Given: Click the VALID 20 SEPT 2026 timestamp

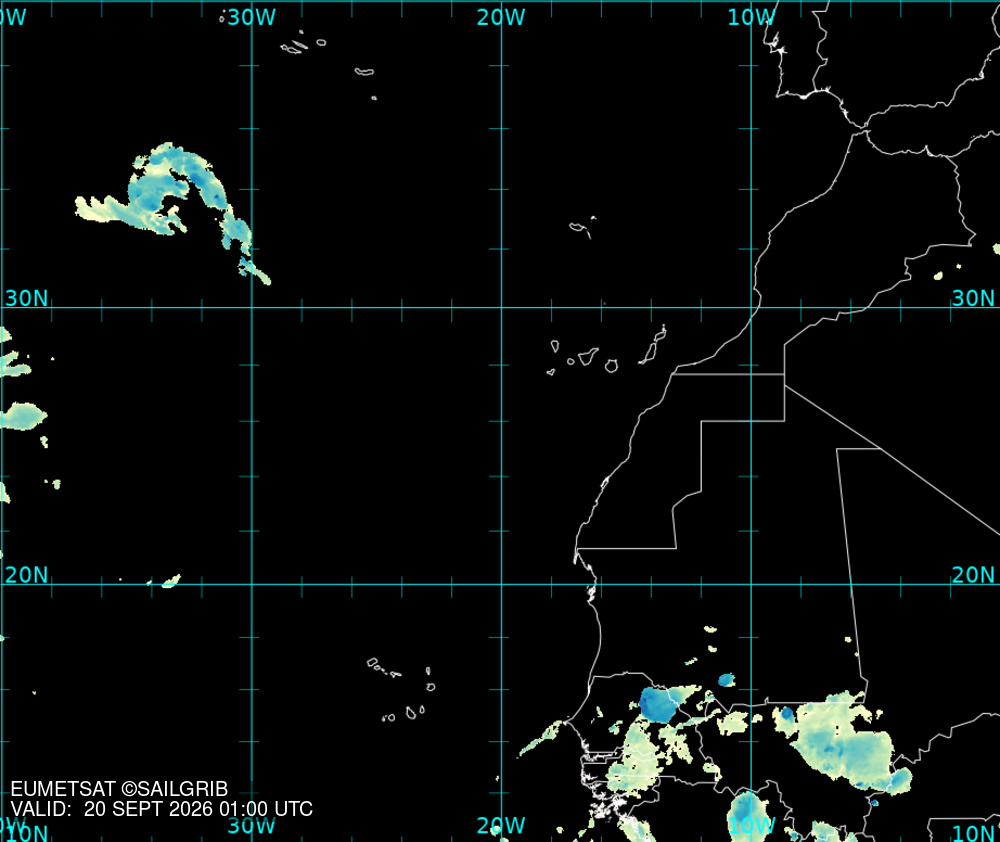Looking at the screenshot, I should 161,809.
